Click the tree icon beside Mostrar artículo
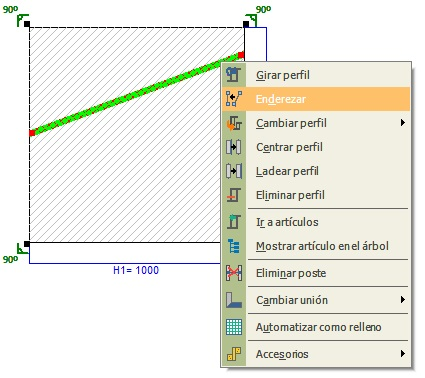The image size is (425, 378). click(234, 246)
